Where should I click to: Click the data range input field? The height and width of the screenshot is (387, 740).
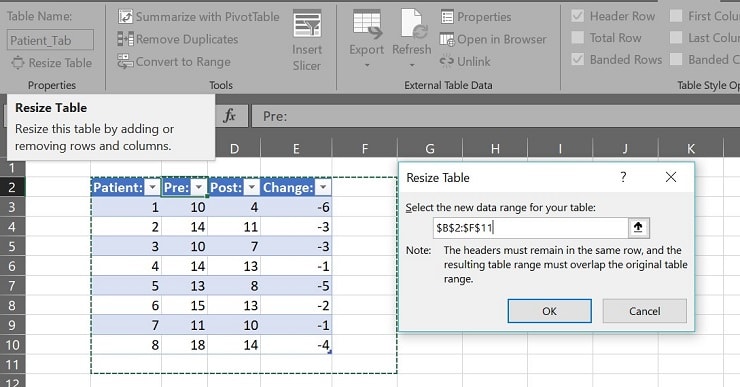tap(530, 228)
